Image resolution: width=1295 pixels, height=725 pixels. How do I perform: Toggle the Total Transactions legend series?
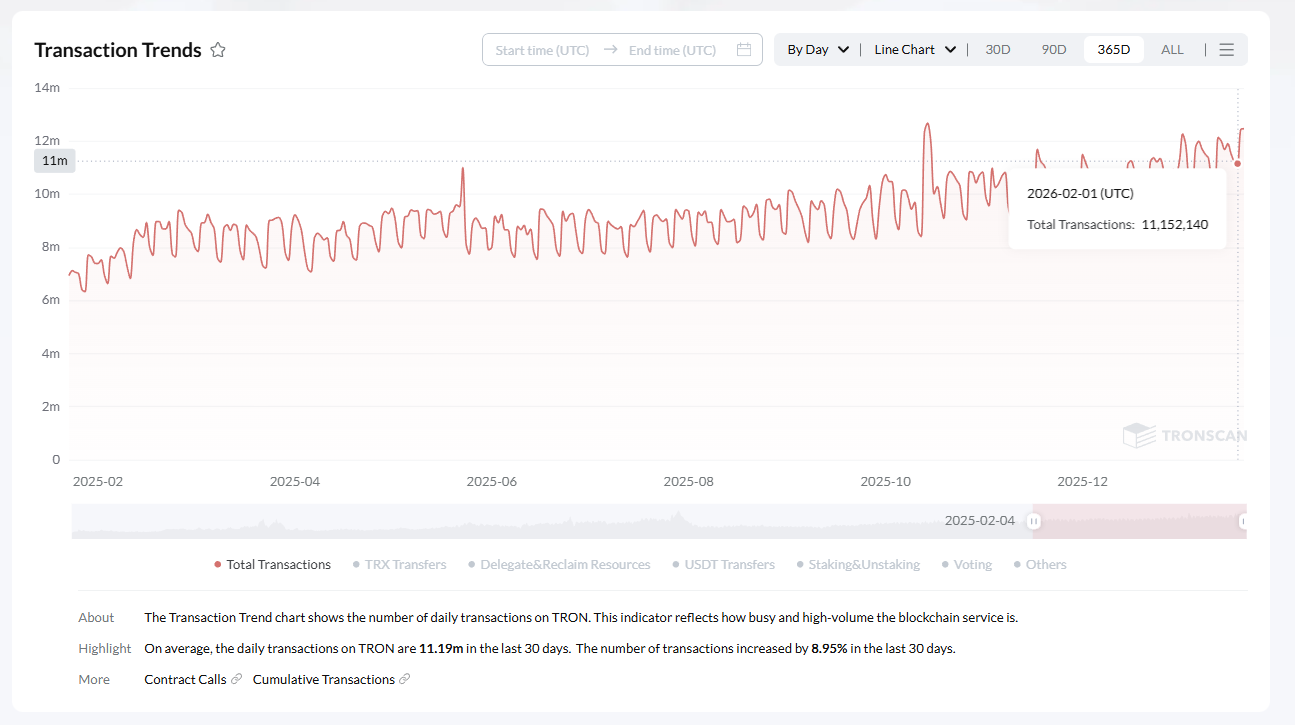[x=272, y=565]
